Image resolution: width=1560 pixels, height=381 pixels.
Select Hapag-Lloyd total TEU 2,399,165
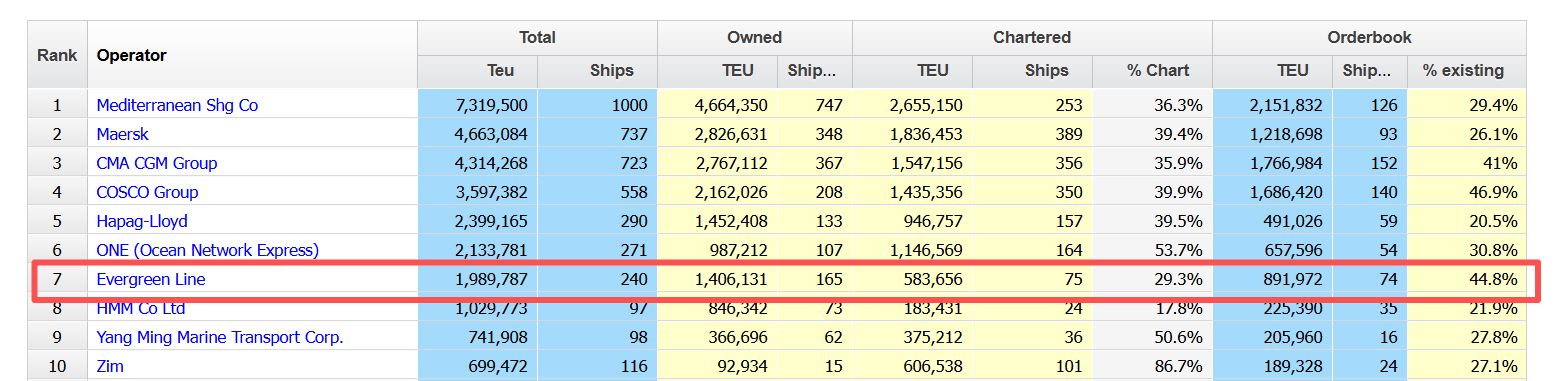[x=477, y=221]
